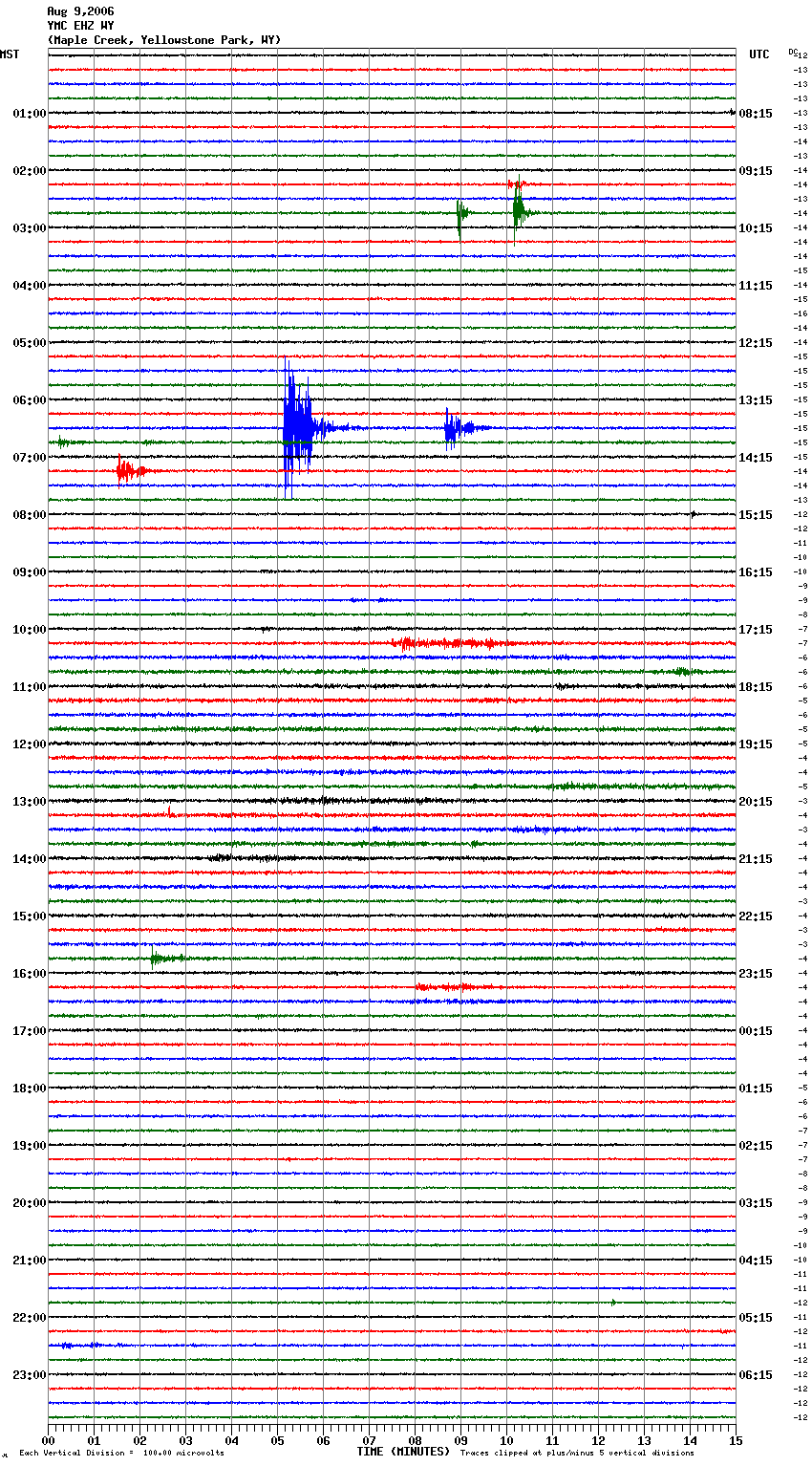The height and width of the screenshot is (1466, 812).
Task: Click the UTC time label "09:15"
Action: coord(756,171)
